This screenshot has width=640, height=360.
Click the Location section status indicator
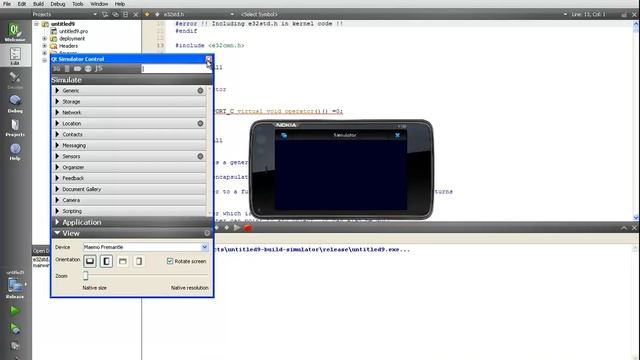tap(200, 123)
